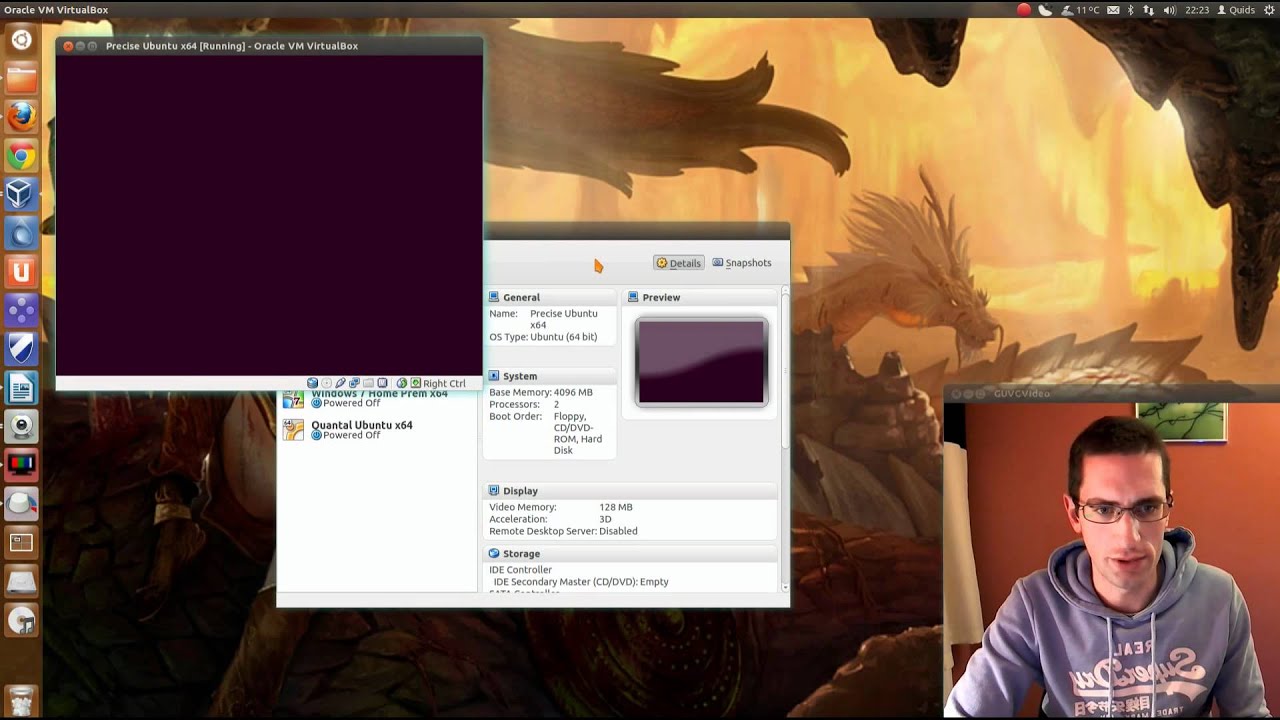This screenshot has height=720, width=1280.
Task: Click the Precise Ubuntu x64 VM screen area
Action: click(x=269, y=215)
